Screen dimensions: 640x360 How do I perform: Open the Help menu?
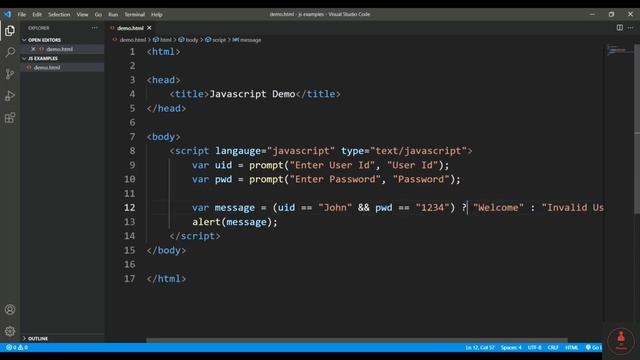click(157, 14)
